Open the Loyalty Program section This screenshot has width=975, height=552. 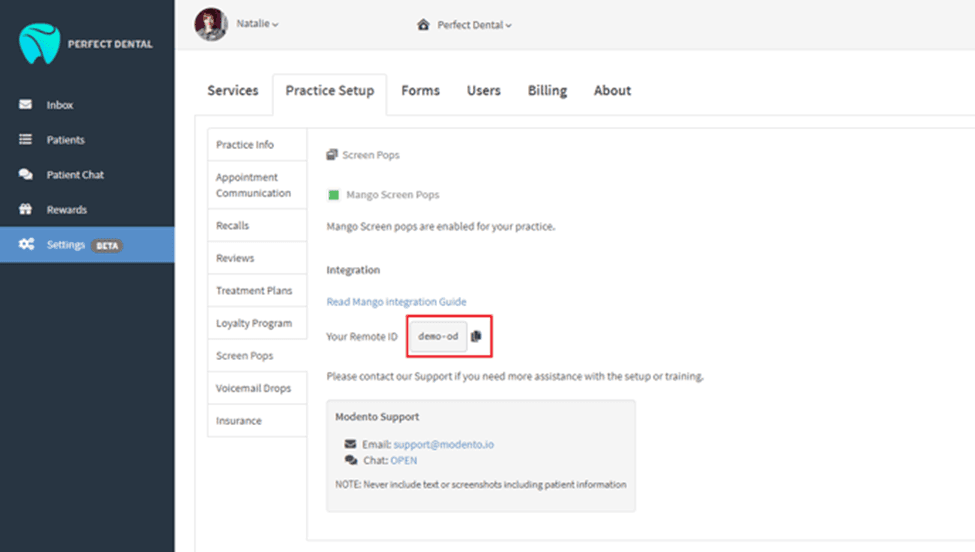(257, 323)
